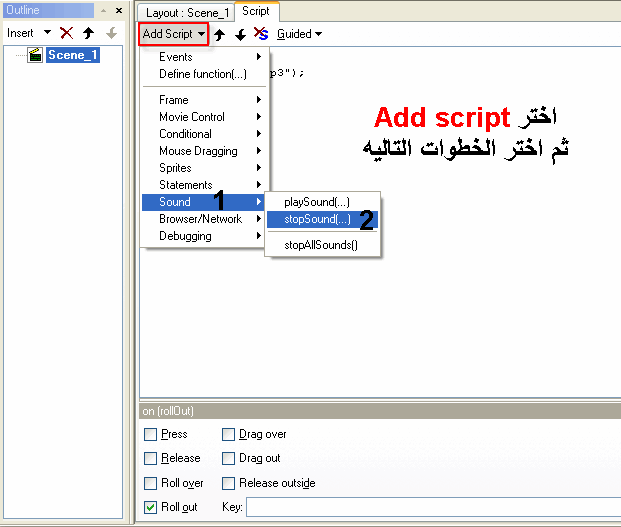Select playSound(...) in the submenu

tap(317, 202)
